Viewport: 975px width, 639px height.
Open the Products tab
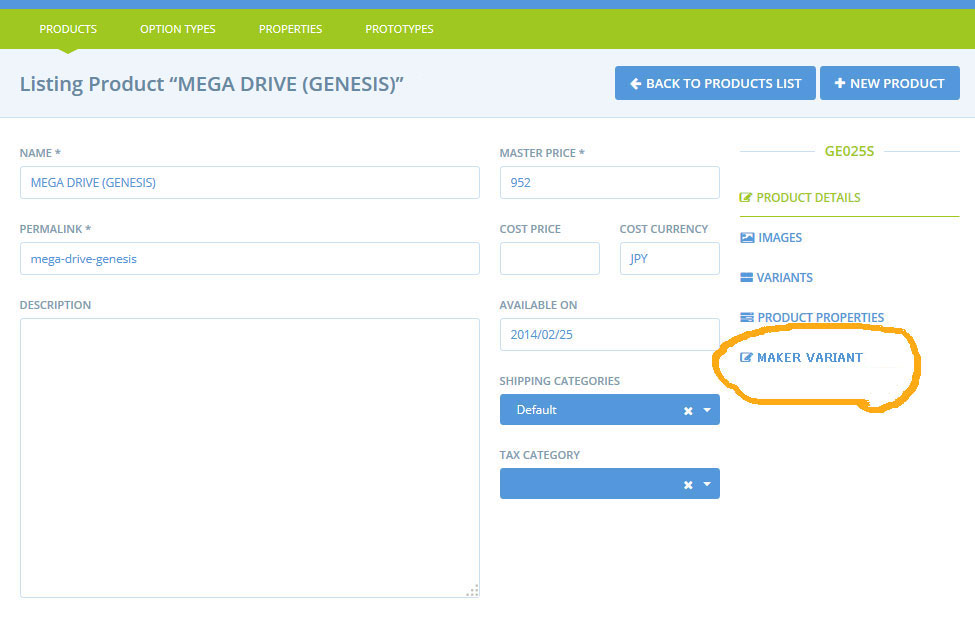[68, 29]
